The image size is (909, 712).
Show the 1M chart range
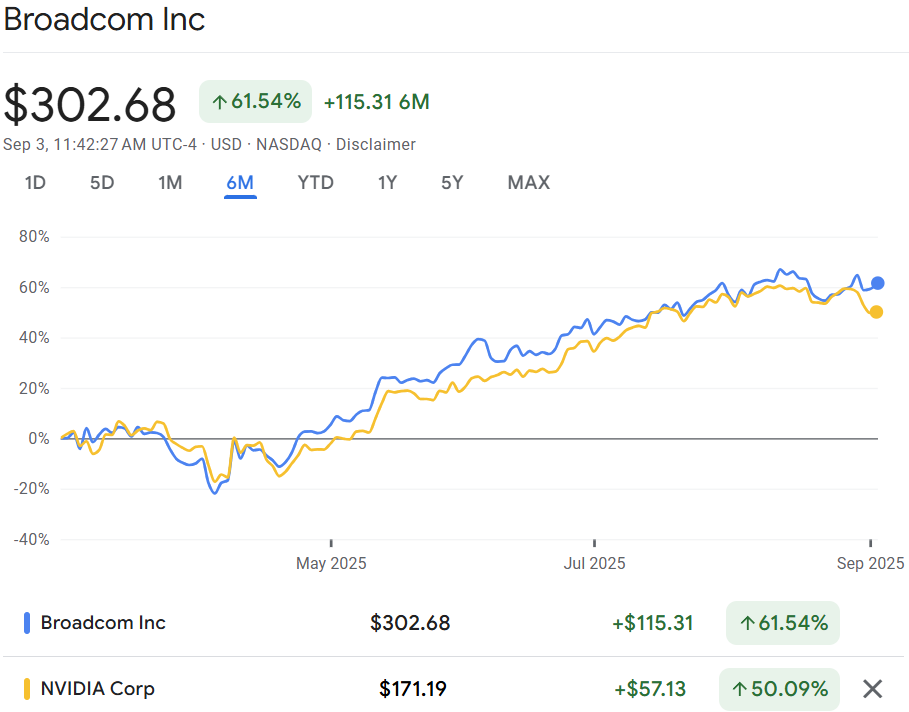(x=170, y=182)
